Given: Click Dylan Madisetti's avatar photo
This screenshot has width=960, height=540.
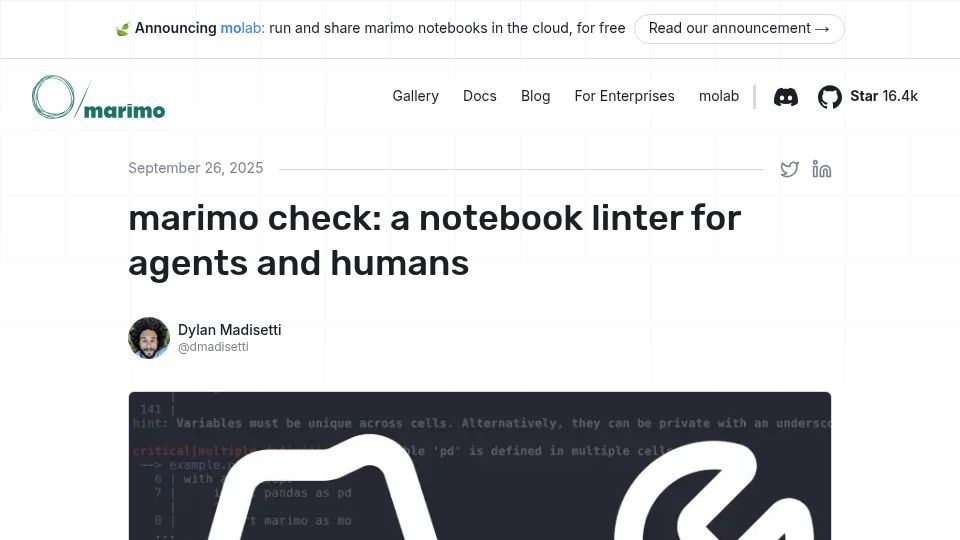Looking at the screenshot, I should (149, 338).
